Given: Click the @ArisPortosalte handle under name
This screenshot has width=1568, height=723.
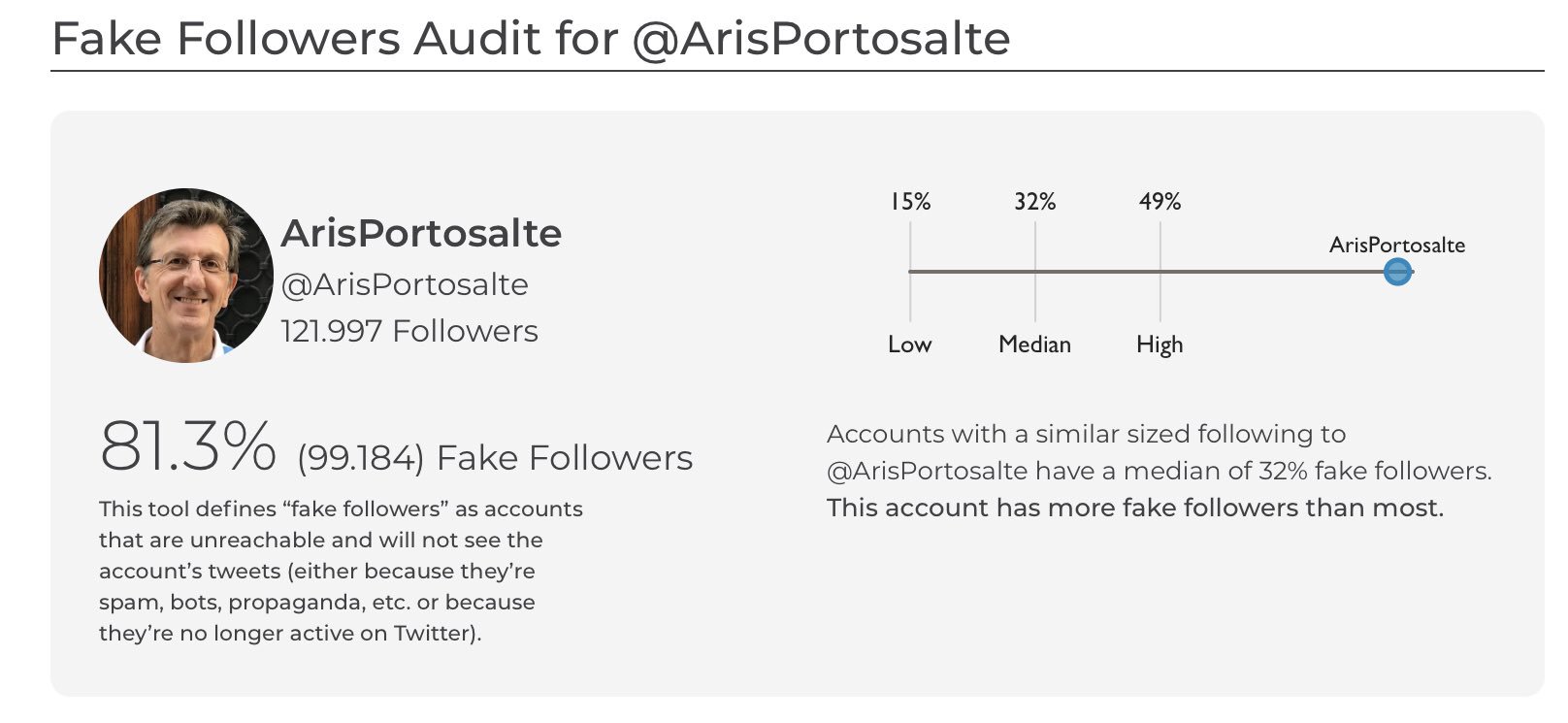Looking at the screenshot, I should (x=405, y=284).
